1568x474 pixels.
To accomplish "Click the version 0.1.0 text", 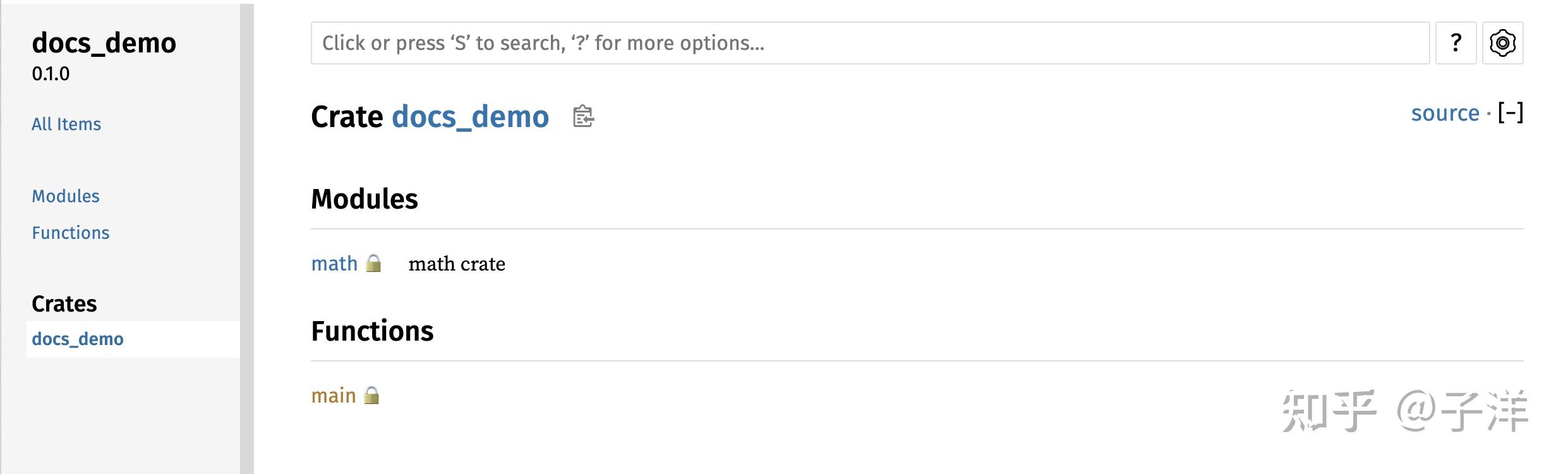I will tap(51, 74).
